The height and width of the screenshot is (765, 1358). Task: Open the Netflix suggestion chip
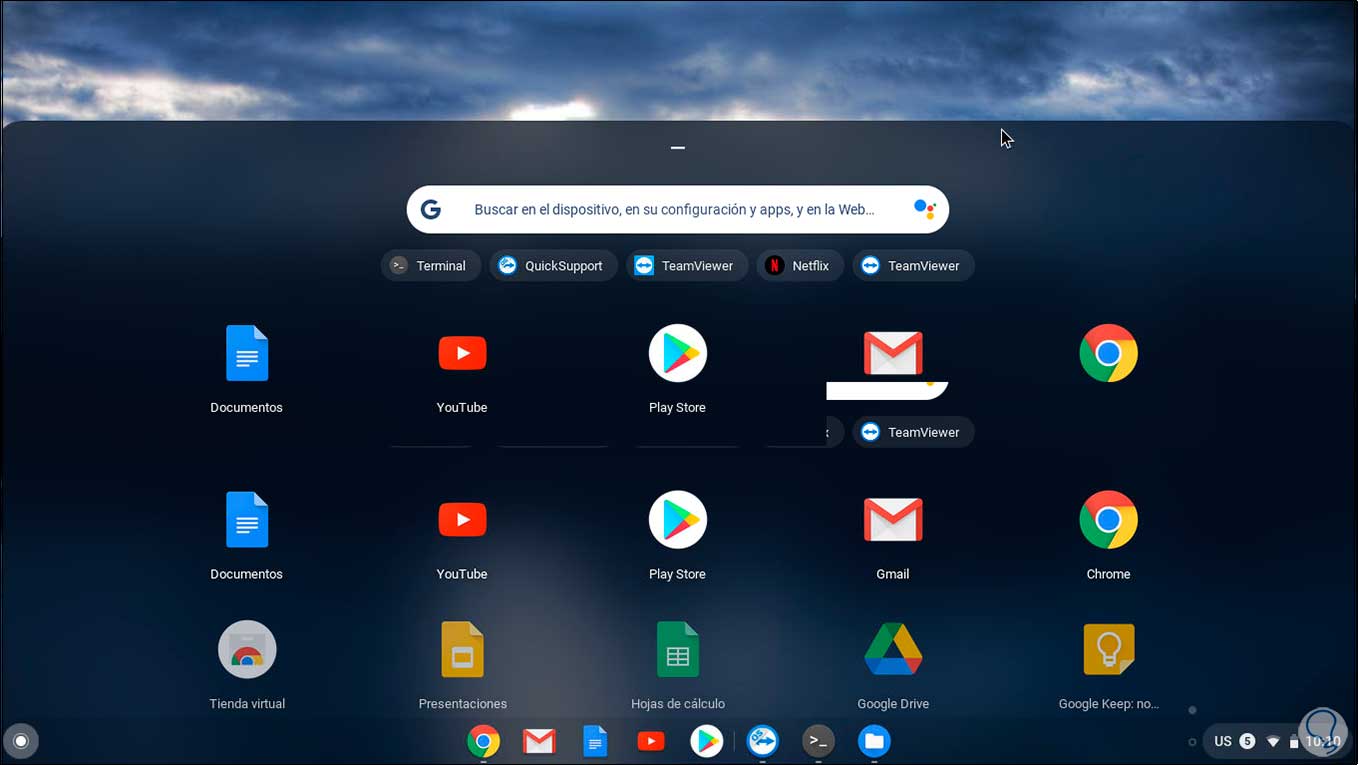(x=800, y=266)
